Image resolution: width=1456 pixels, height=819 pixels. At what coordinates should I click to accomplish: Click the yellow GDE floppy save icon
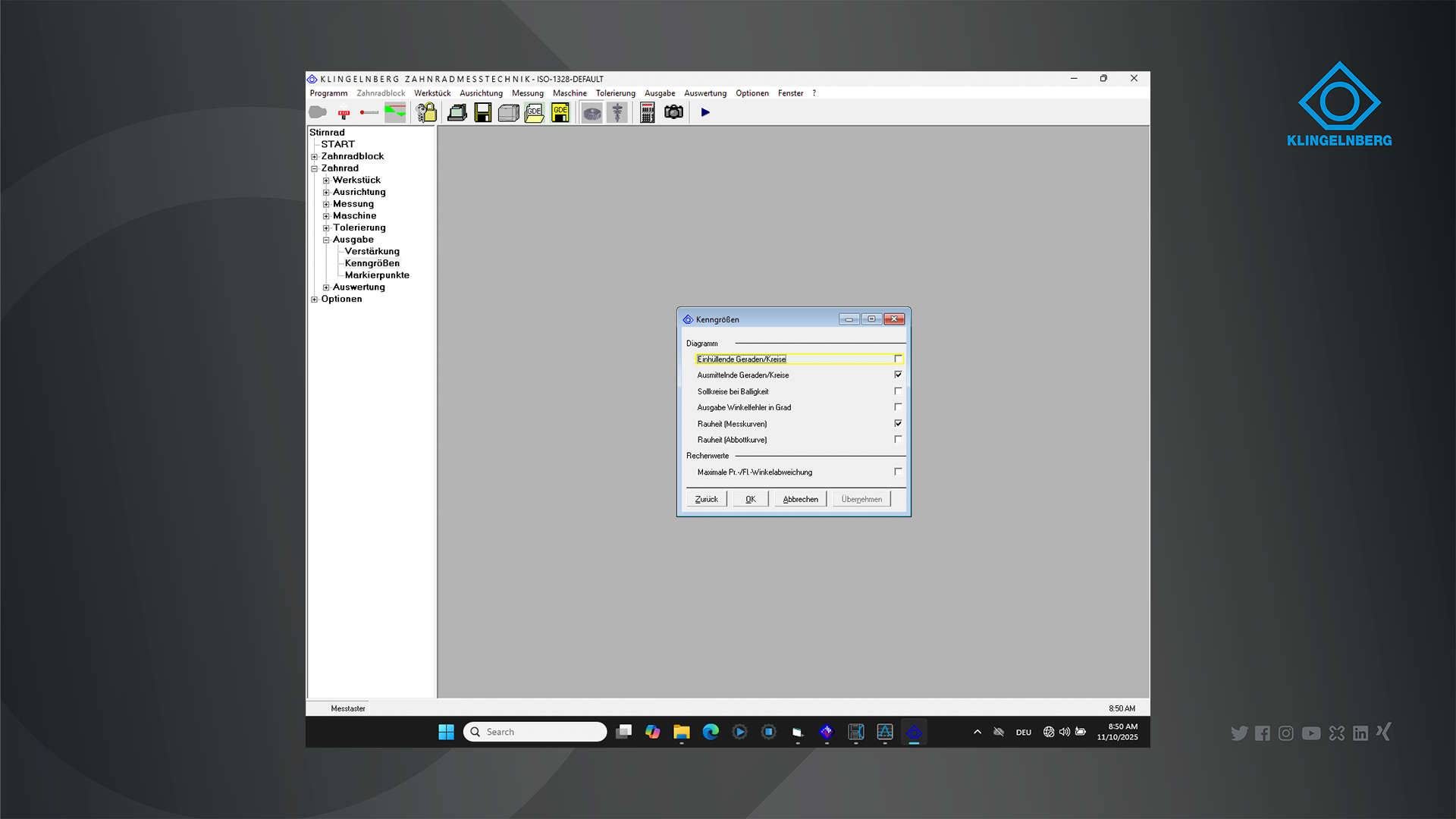[560, 112]
